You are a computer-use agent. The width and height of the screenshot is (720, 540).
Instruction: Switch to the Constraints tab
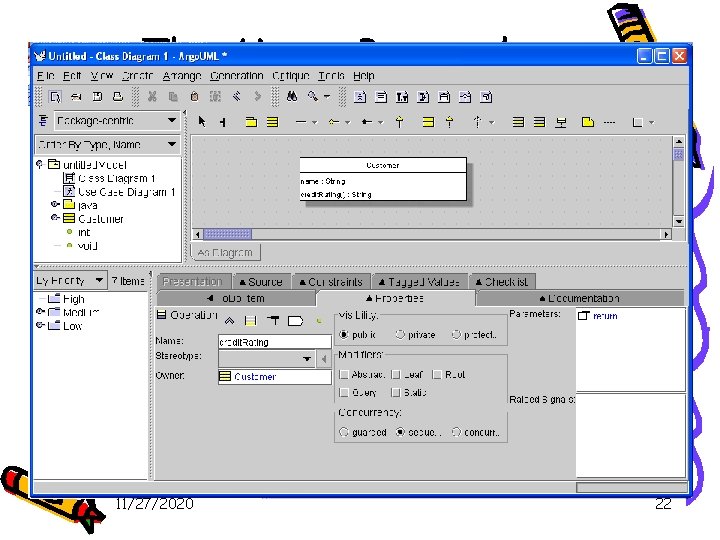pyautogui.click(x=331, y=281)
